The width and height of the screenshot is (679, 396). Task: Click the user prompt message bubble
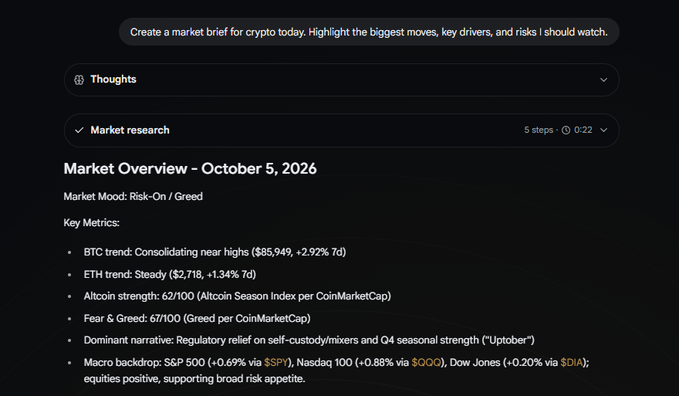pyautogui.click(x=369, y=32)
